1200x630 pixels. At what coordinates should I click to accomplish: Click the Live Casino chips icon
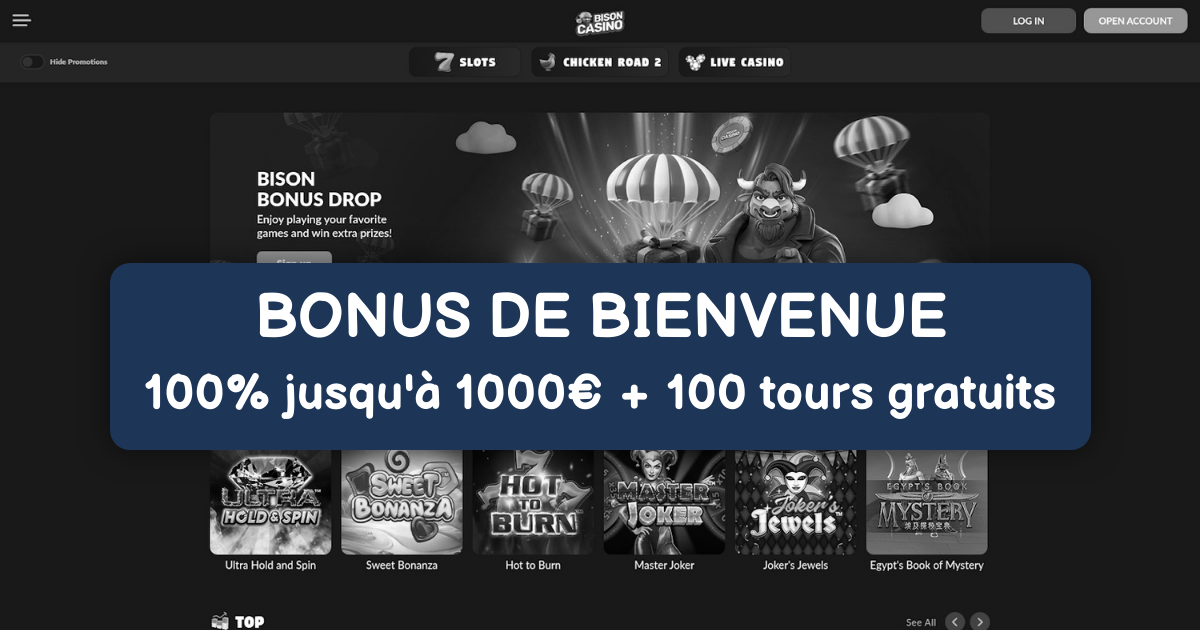(x=695, y=62)
